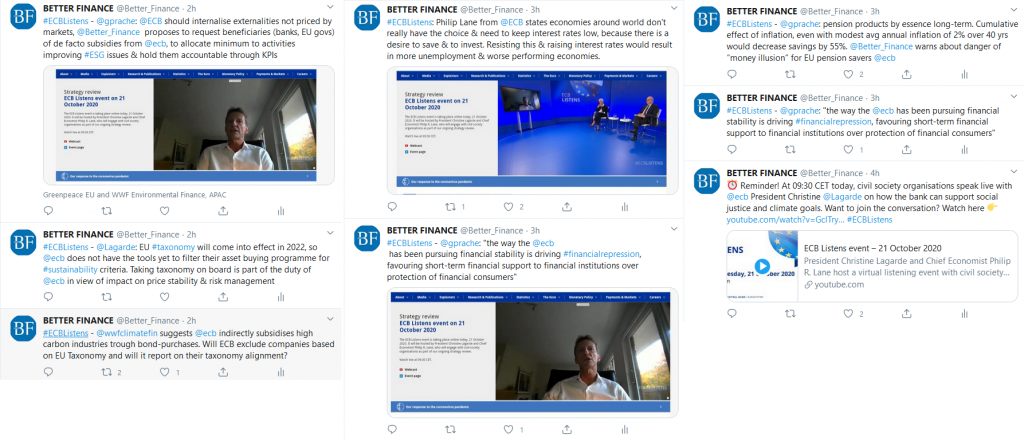The height and width of the screenshot is (440, 1024).
Task: View analytics of the #ESG externalities tweet
Action: [x=281, y=211]
